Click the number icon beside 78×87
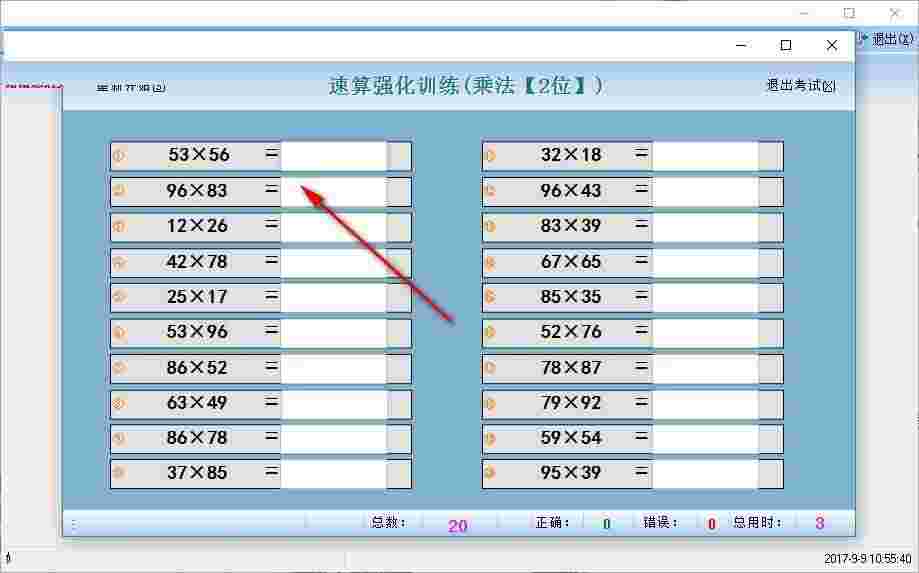 pyautogui.click(x=491, y=368)
